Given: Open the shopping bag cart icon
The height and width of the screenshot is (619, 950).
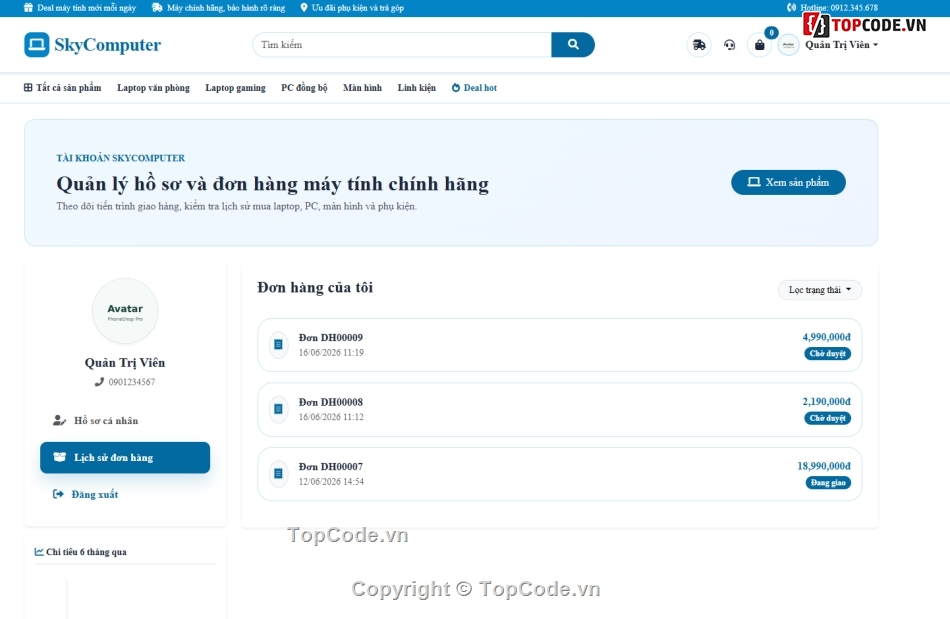Looking at the screenshot, I should tap(759, 45).
